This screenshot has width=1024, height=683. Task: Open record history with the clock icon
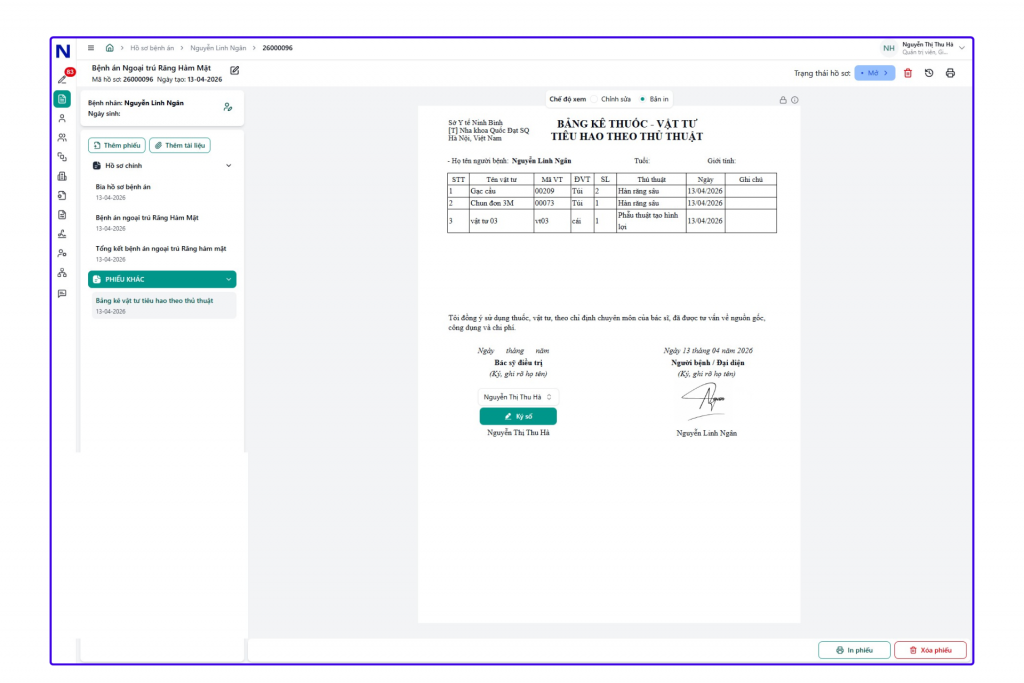[929, 73]
